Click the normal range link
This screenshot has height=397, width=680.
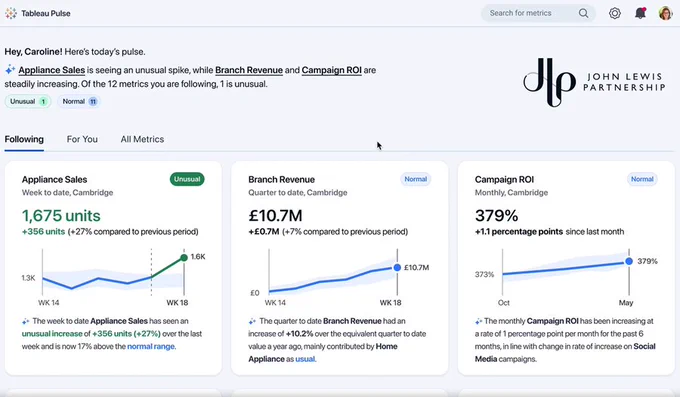151,347
